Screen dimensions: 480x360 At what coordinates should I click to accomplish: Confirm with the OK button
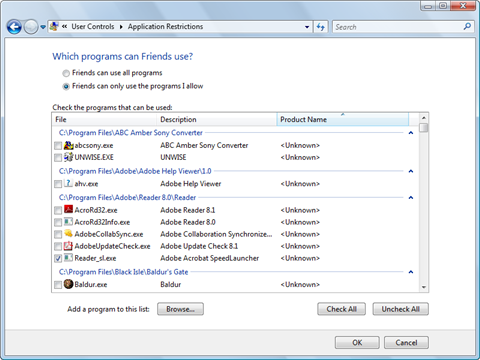tap(357, 342)
